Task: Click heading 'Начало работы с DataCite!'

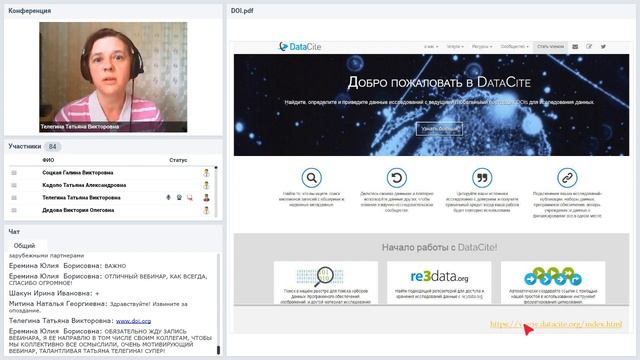Action: click(439, 247)
